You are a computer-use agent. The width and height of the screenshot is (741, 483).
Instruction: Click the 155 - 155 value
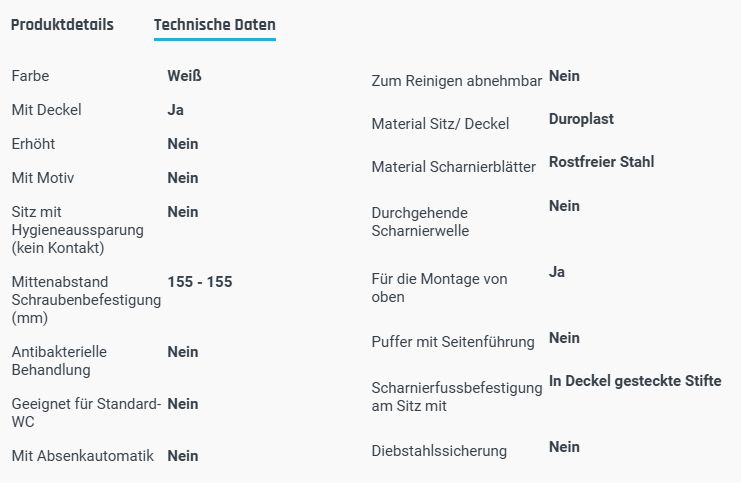[x=200, y=282]
